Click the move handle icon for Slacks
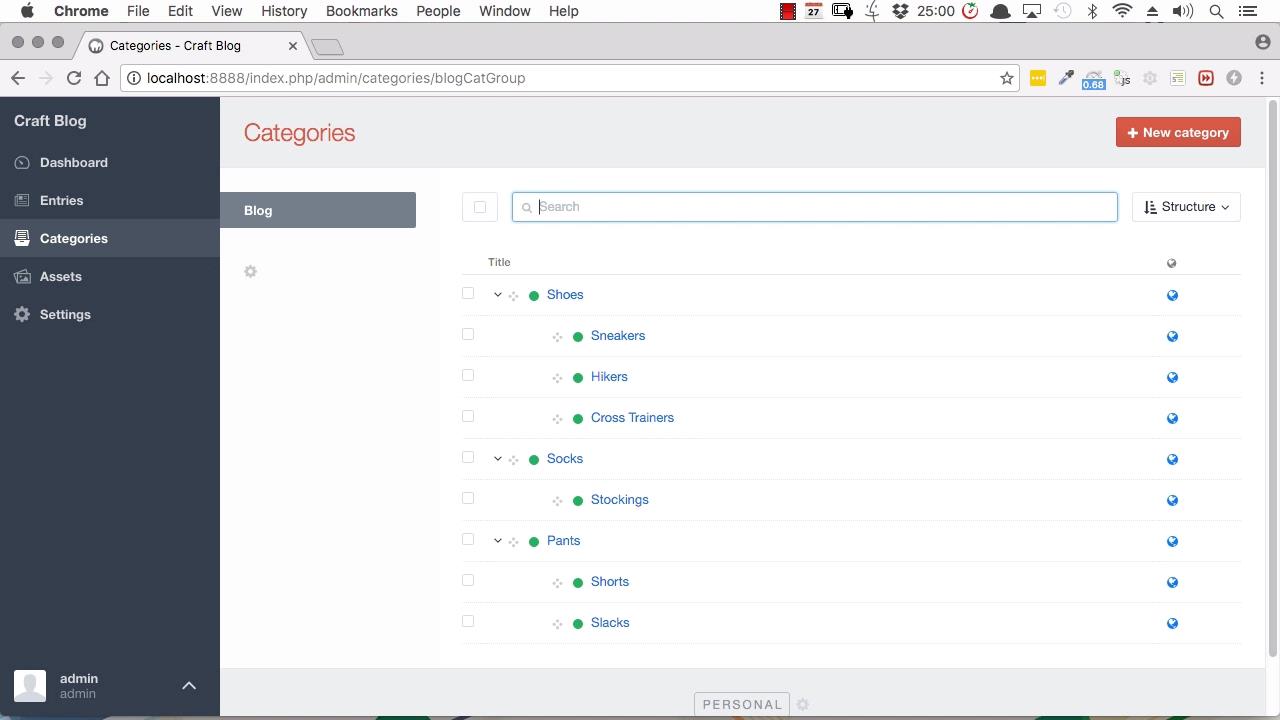The image size is (1280, 720). pyautogui.click(x=558, y=623)
